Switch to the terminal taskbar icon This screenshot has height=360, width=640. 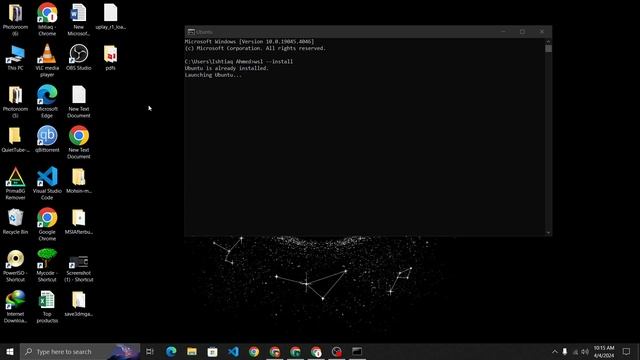tap(357, 351)
